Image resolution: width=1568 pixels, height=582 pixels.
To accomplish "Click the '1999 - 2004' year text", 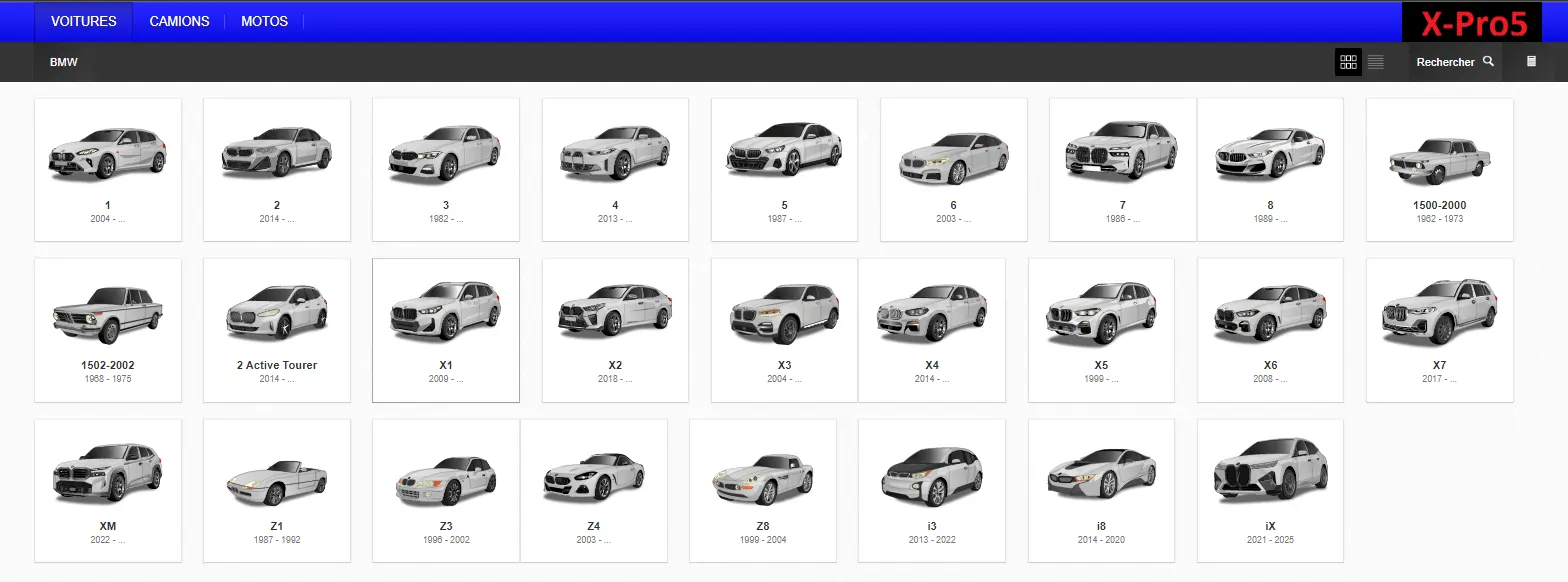I will 763,540.
